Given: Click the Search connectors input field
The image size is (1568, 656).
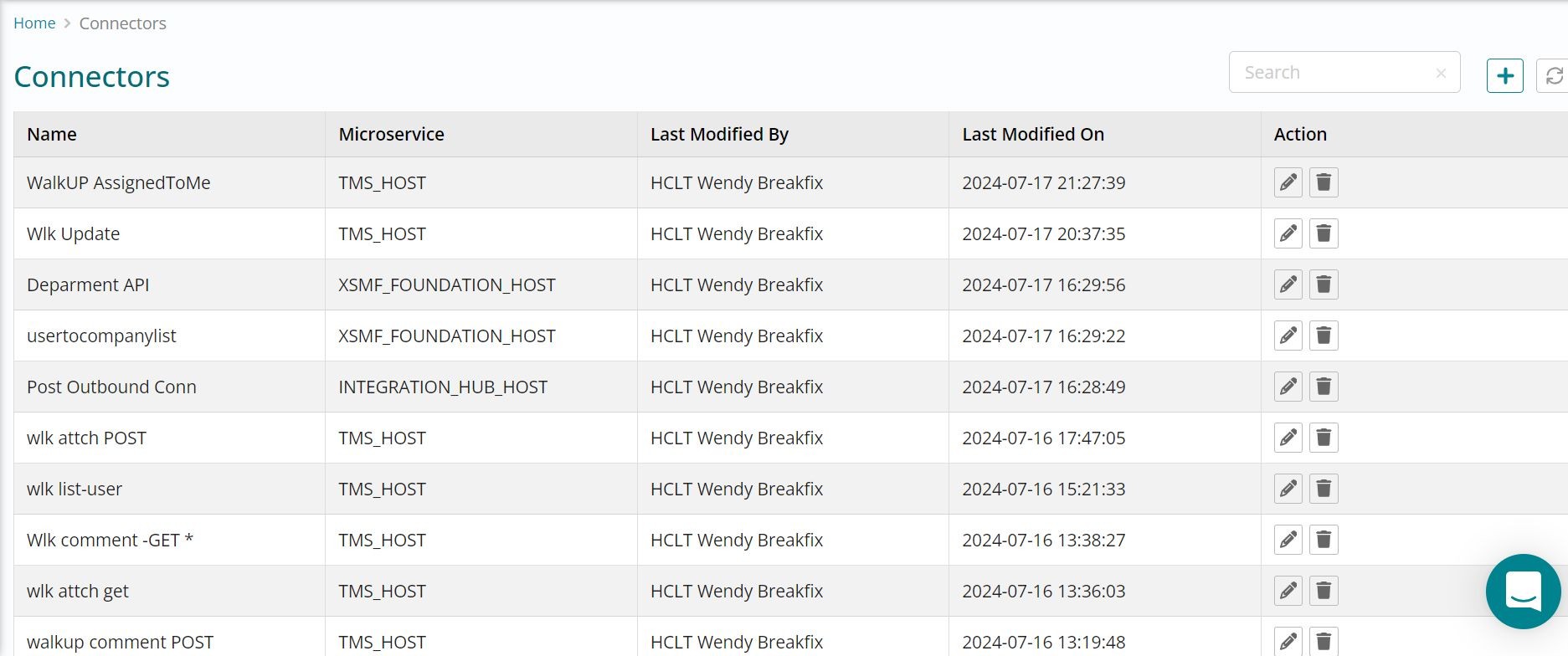Looking at the screenshot, I should click(1333, 73).
